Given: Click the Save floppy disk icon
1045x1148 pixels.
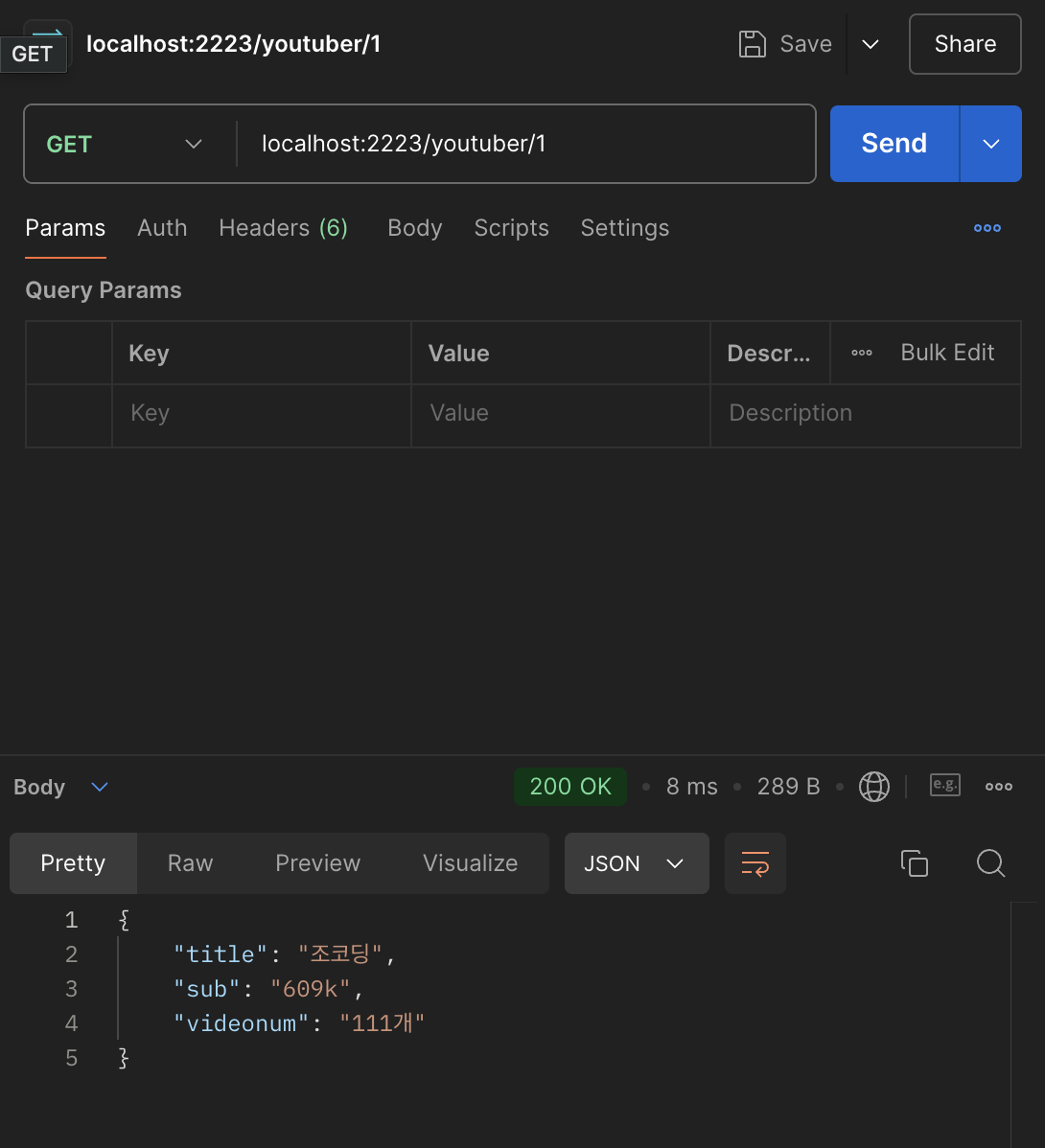Looking at the screenshot, I should pos(753,44).
